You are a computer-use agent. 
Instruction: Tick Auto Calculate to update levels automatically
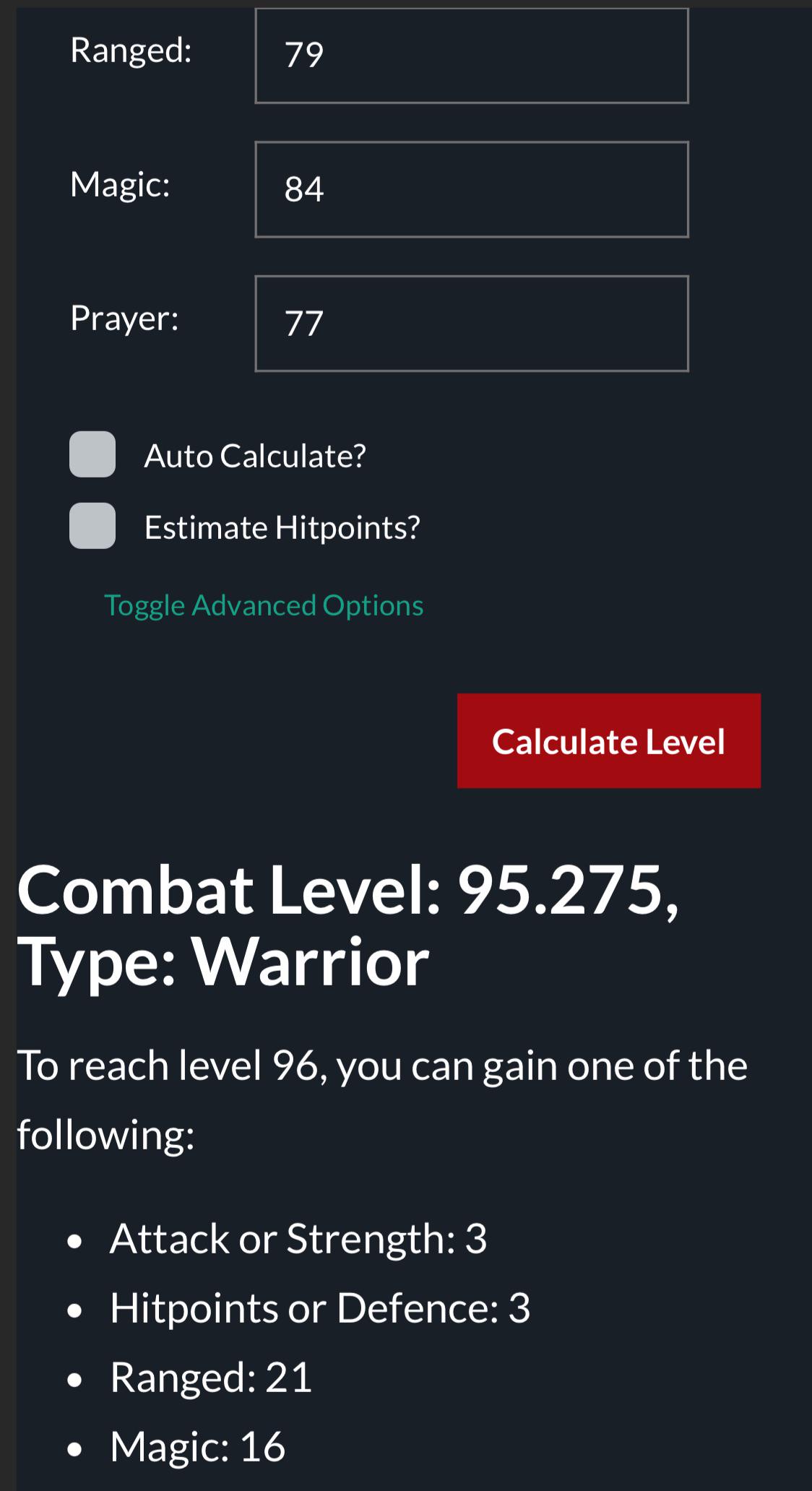point(92,455)
